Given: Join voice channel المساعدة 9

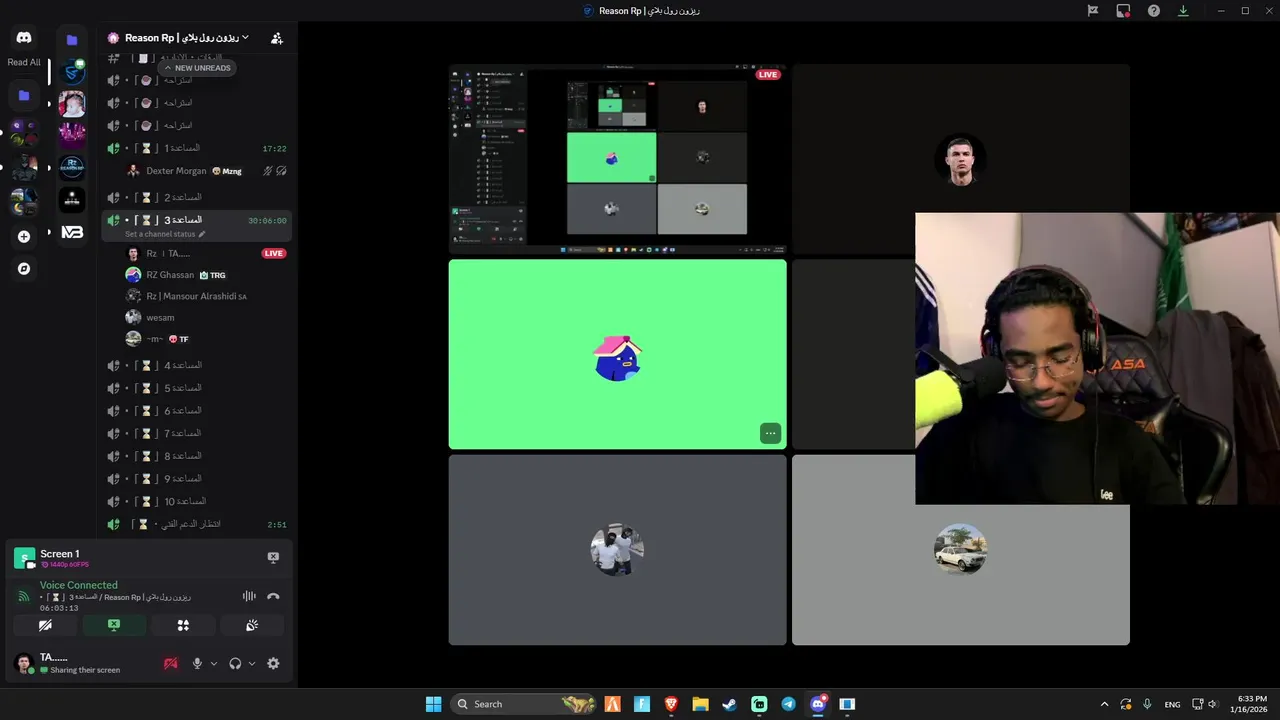Looking at the screenshot, I should click(x=197, y=479).
